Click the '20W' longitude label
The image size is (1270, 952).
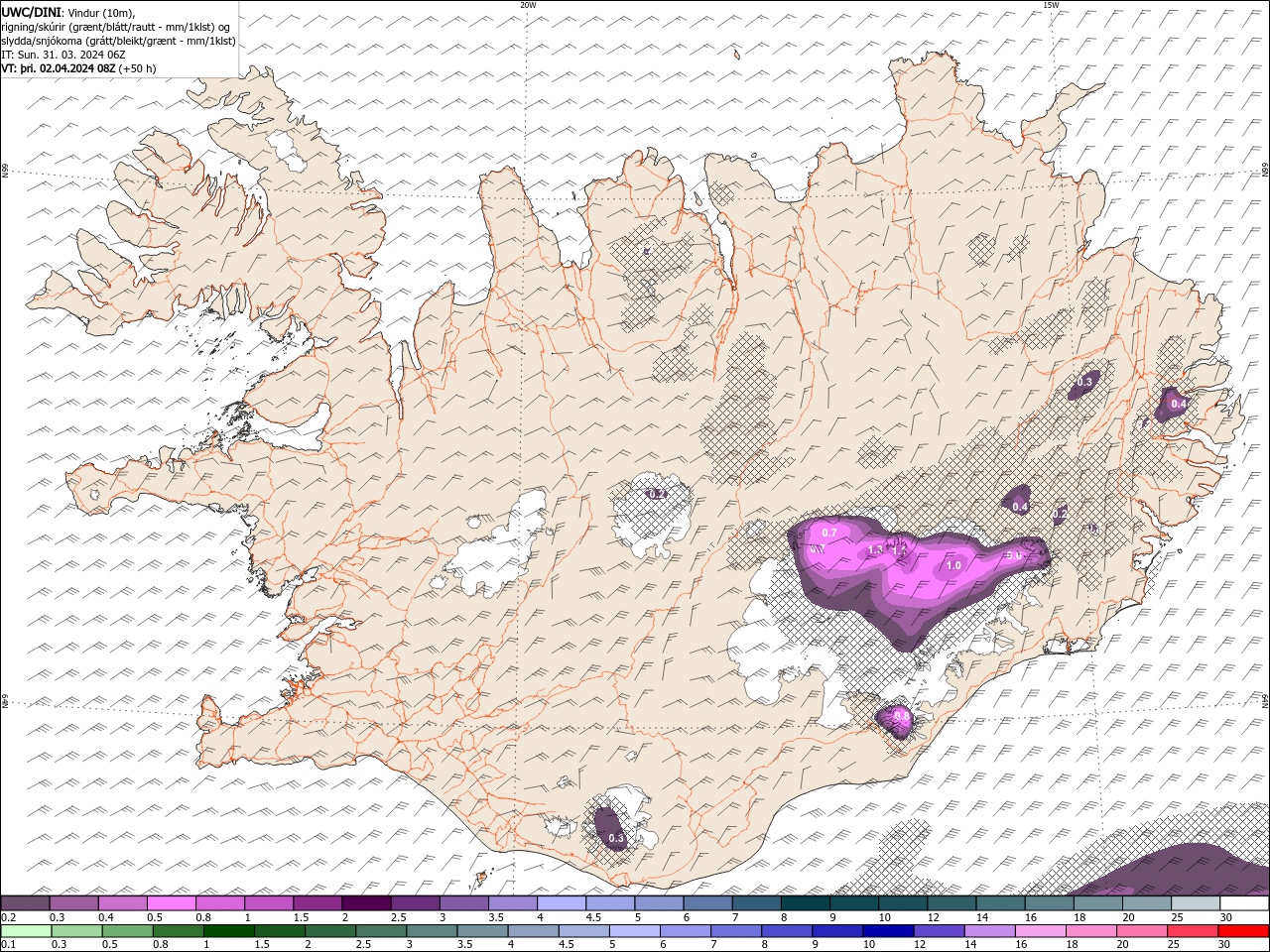pos(528,5)
